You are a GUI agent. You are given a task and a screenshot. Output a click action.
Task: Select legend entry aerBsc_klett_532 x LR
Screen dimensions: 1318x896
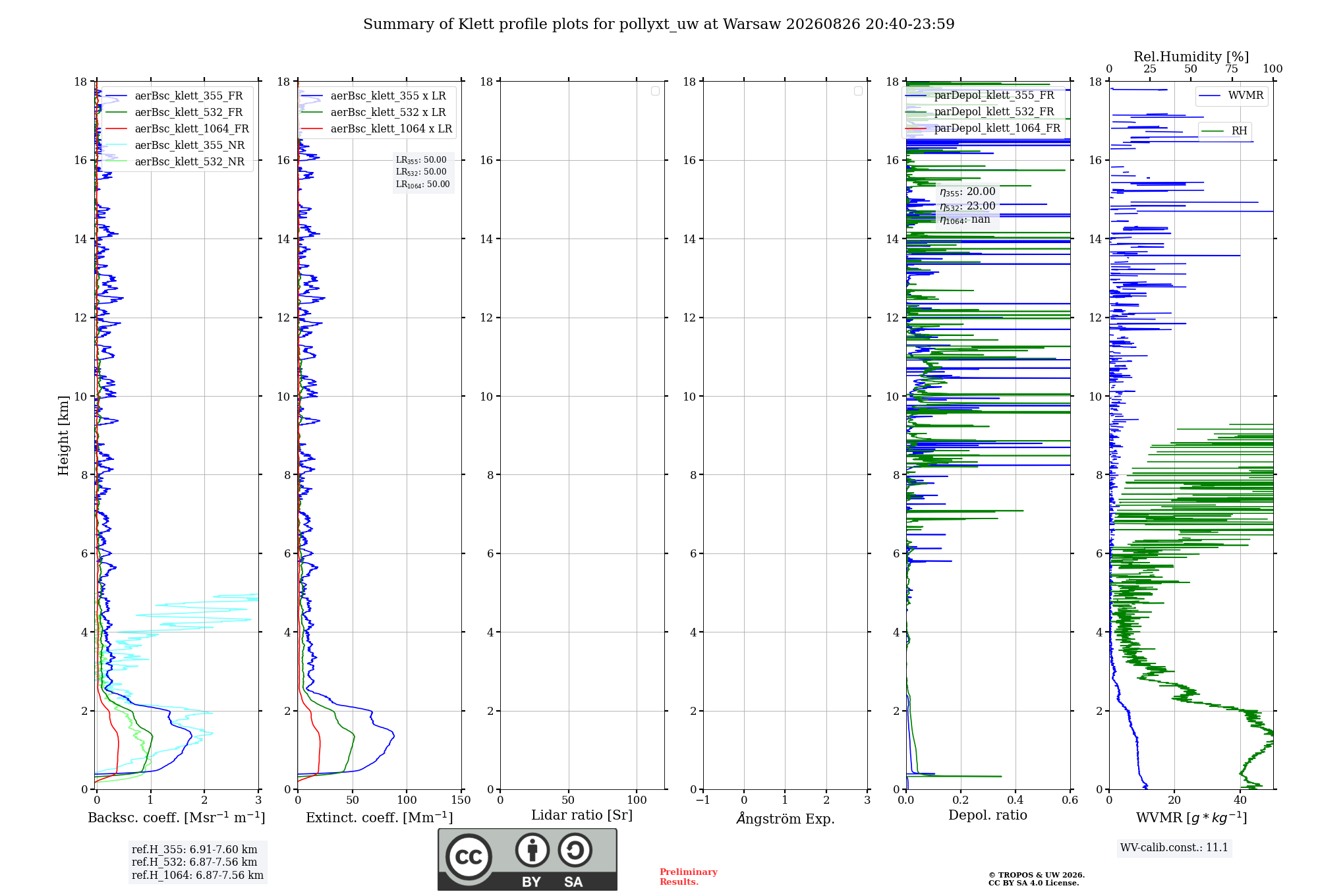(374, 113)
